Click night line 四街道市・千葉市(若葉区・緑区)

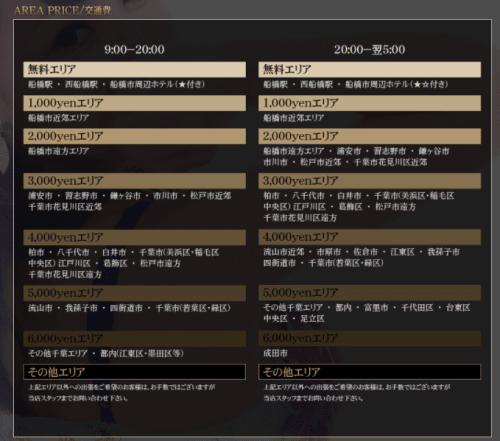click(323, 263)
